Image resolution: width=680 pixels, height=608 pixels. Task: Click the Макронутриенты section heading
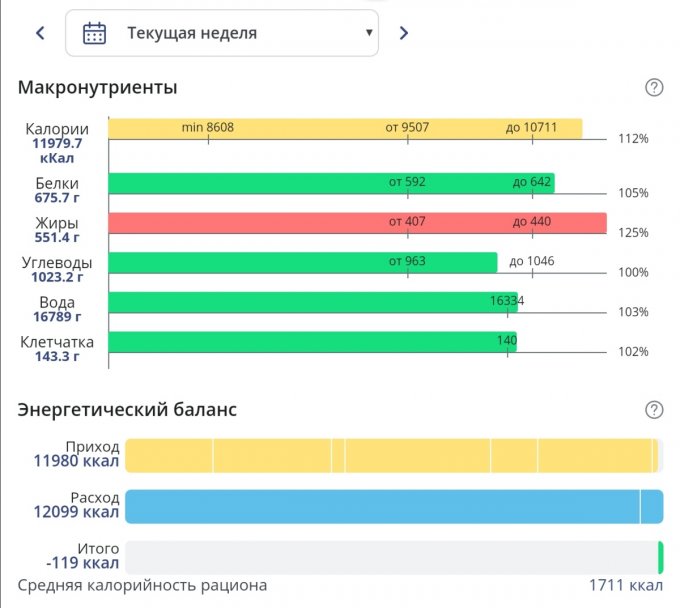click(x=97, y=87)
